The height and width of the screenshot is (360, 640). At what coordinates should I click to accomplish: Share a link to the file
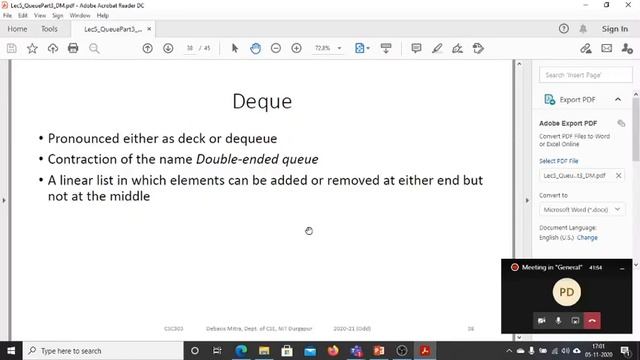pyautogui.click(x=586, y=48)
